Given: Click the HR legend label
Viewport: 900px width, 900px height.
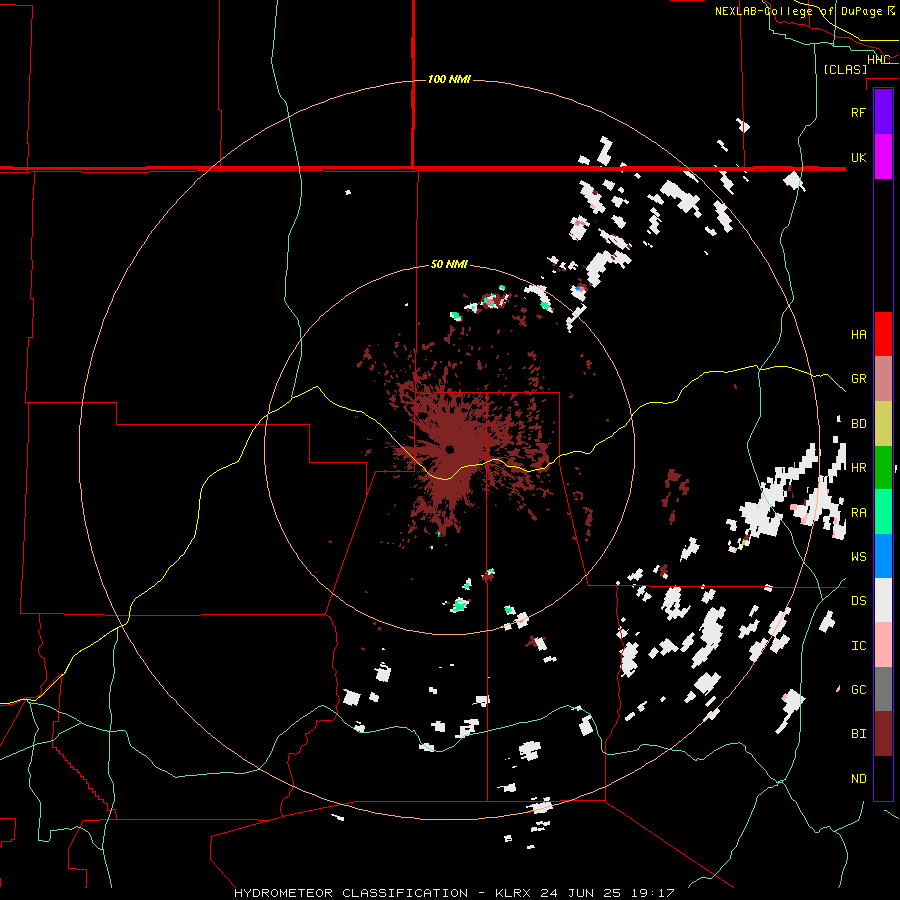Looking at the screenshot, I should pyautogui.click(x=859, y=468).
